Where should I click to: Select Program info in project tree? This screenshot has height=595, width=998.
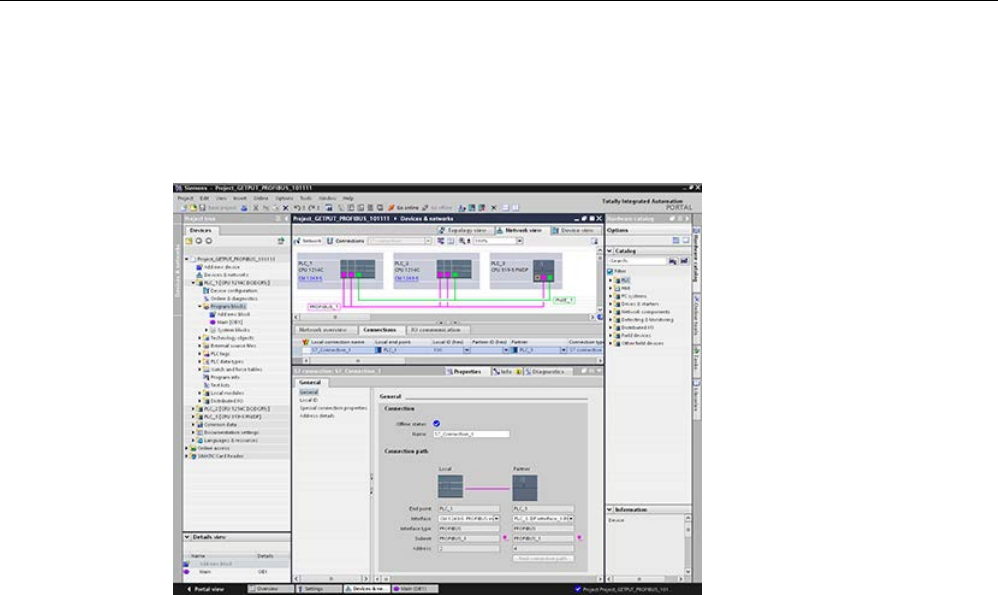point(221,377)
